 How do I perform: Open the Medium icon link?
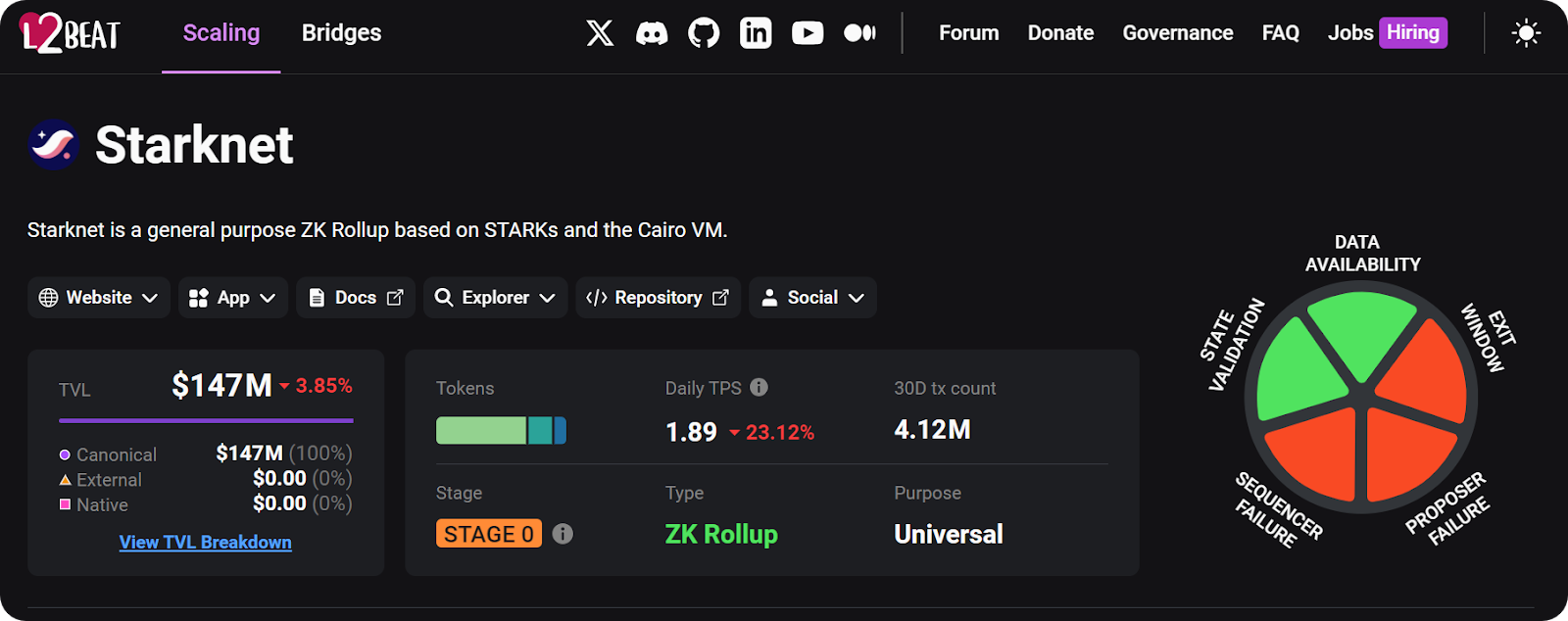point(859,33)
